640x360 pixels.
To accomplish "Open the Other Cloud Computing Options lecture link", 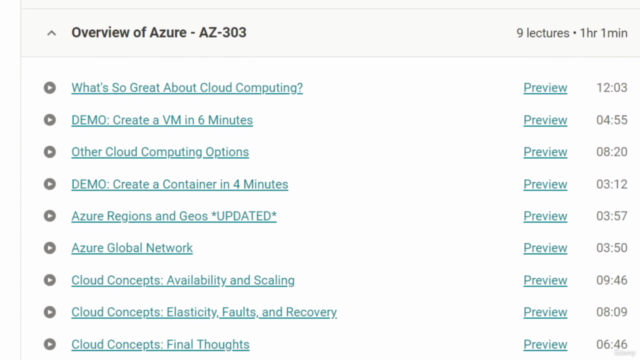I will point(160,152).
